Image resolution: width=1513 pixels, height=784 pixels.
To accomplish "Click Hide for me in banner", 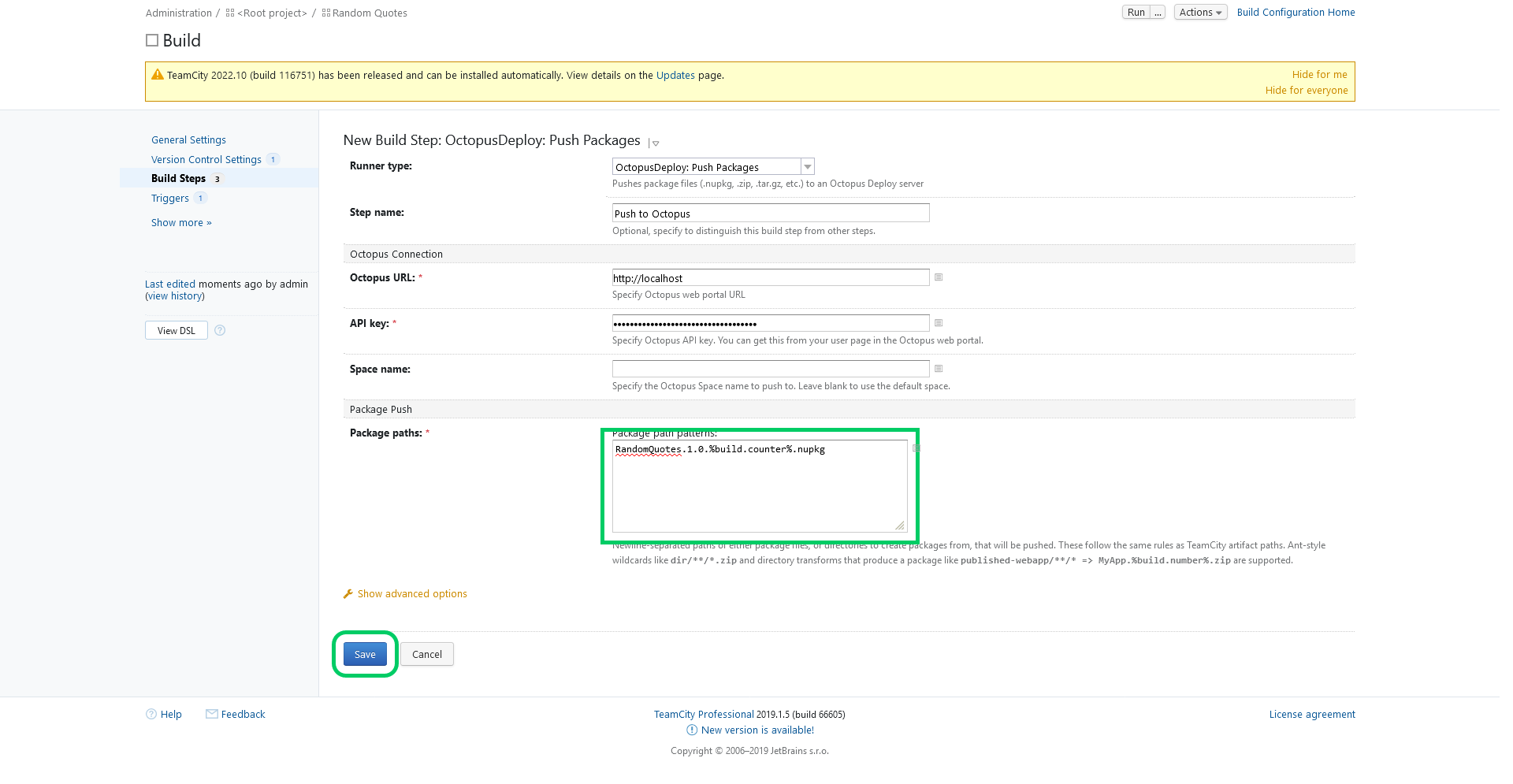I will click(1320, 75).
